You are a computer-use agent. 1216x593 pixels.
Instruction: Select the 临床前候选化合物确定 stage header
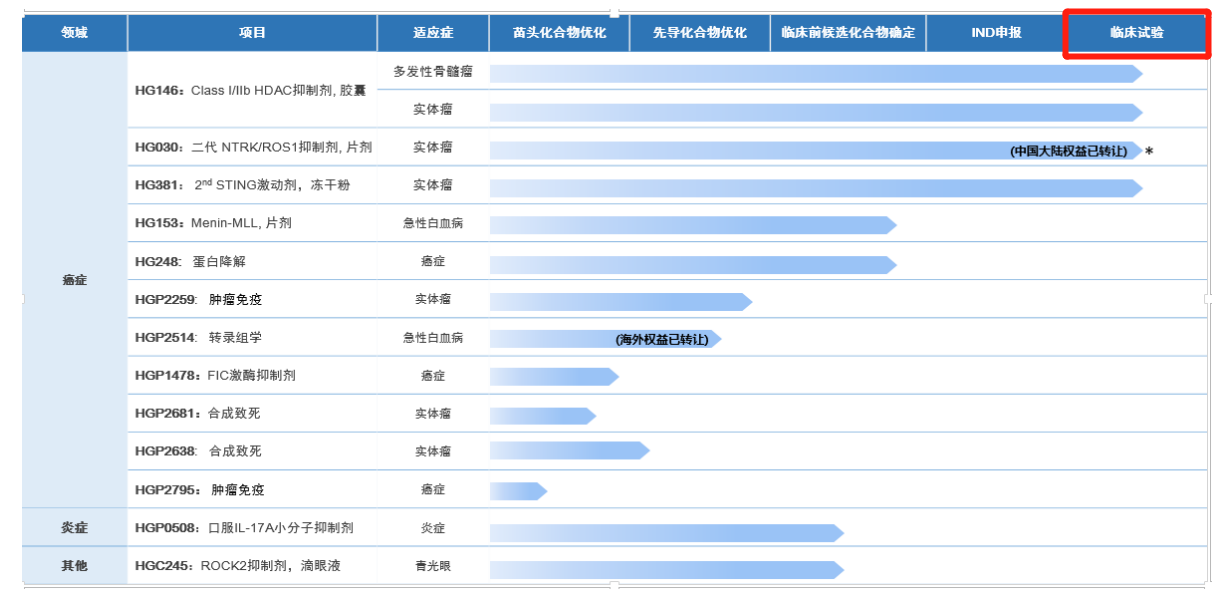tap(848, 32)
